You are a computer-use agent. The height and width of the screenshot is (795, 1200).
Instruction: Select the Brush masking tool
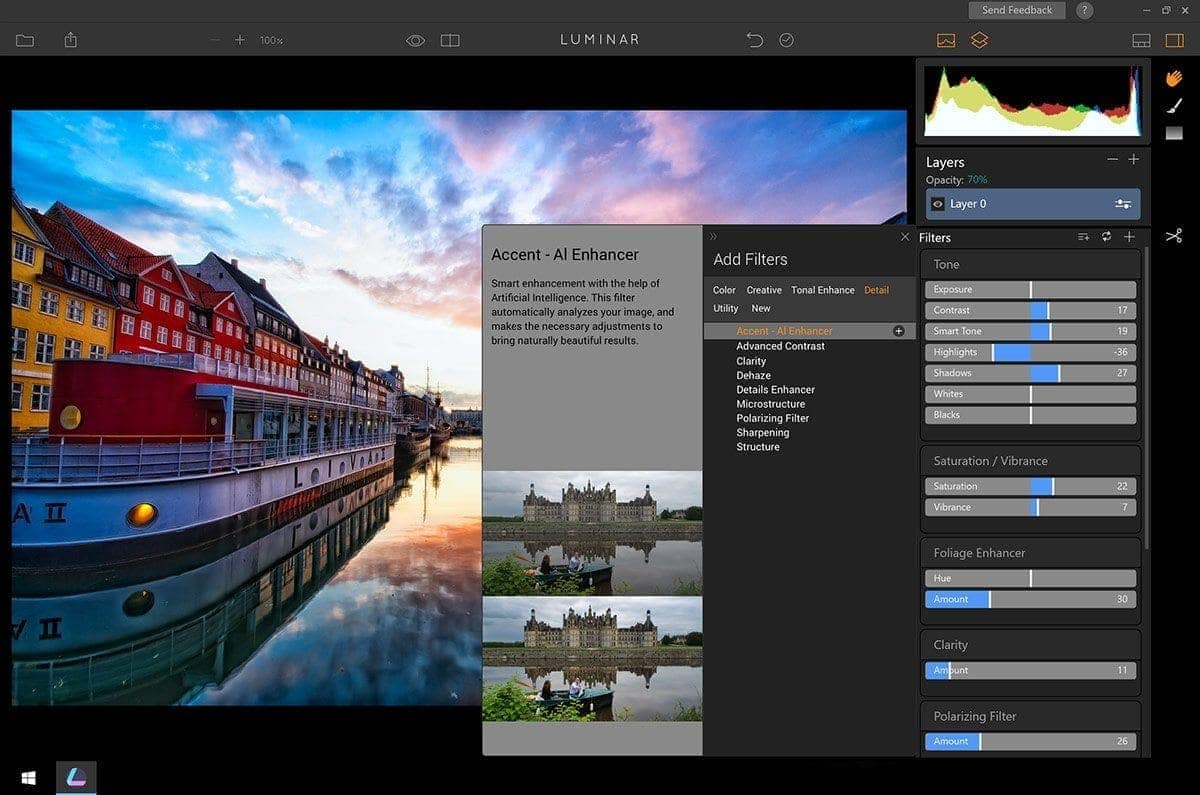[x=1174, y=106]
